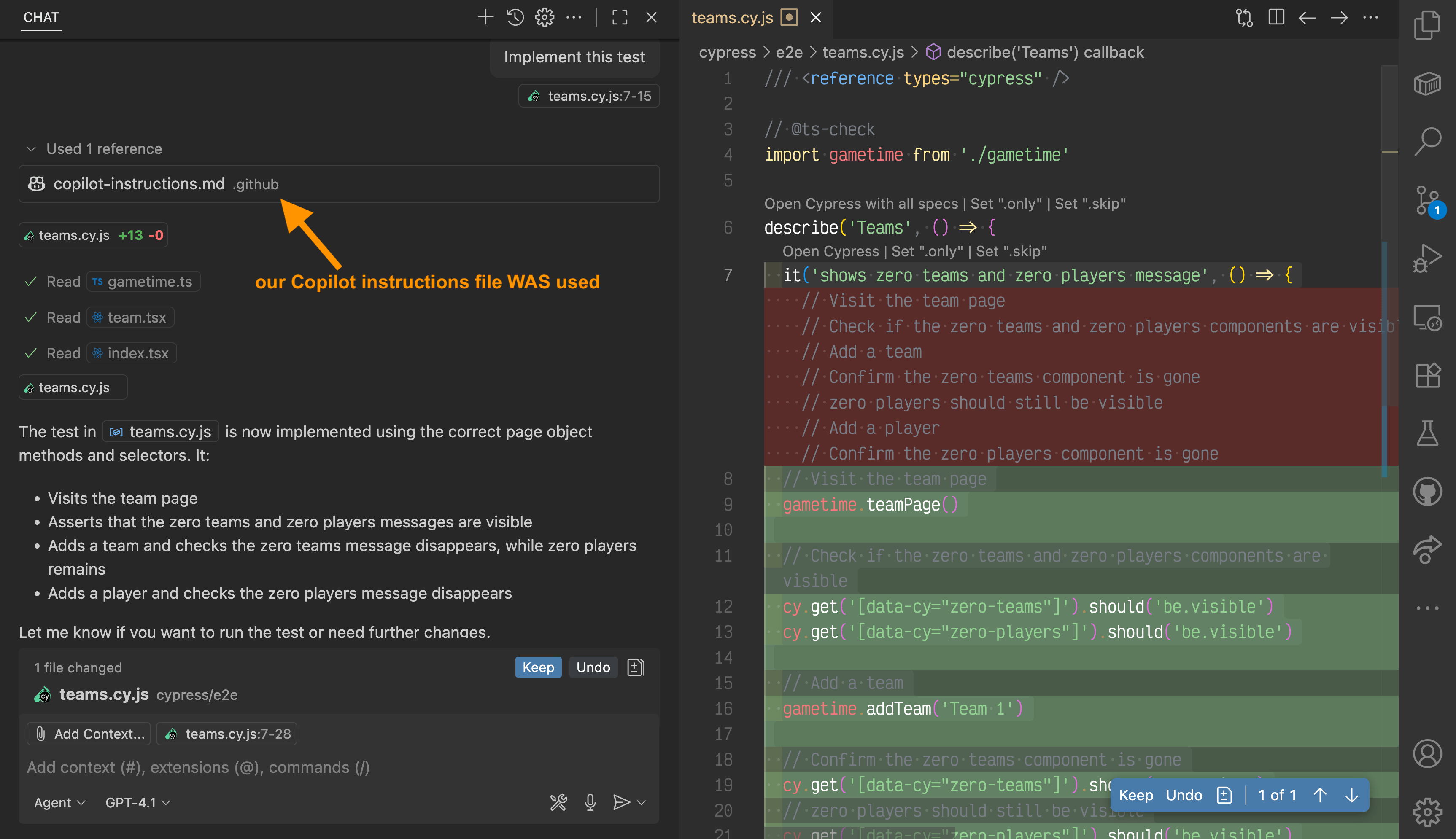Show additional activity bar views ellipsis
Screen dimensions: 1456x839
pyautogui.click(x=1427, y=608)
